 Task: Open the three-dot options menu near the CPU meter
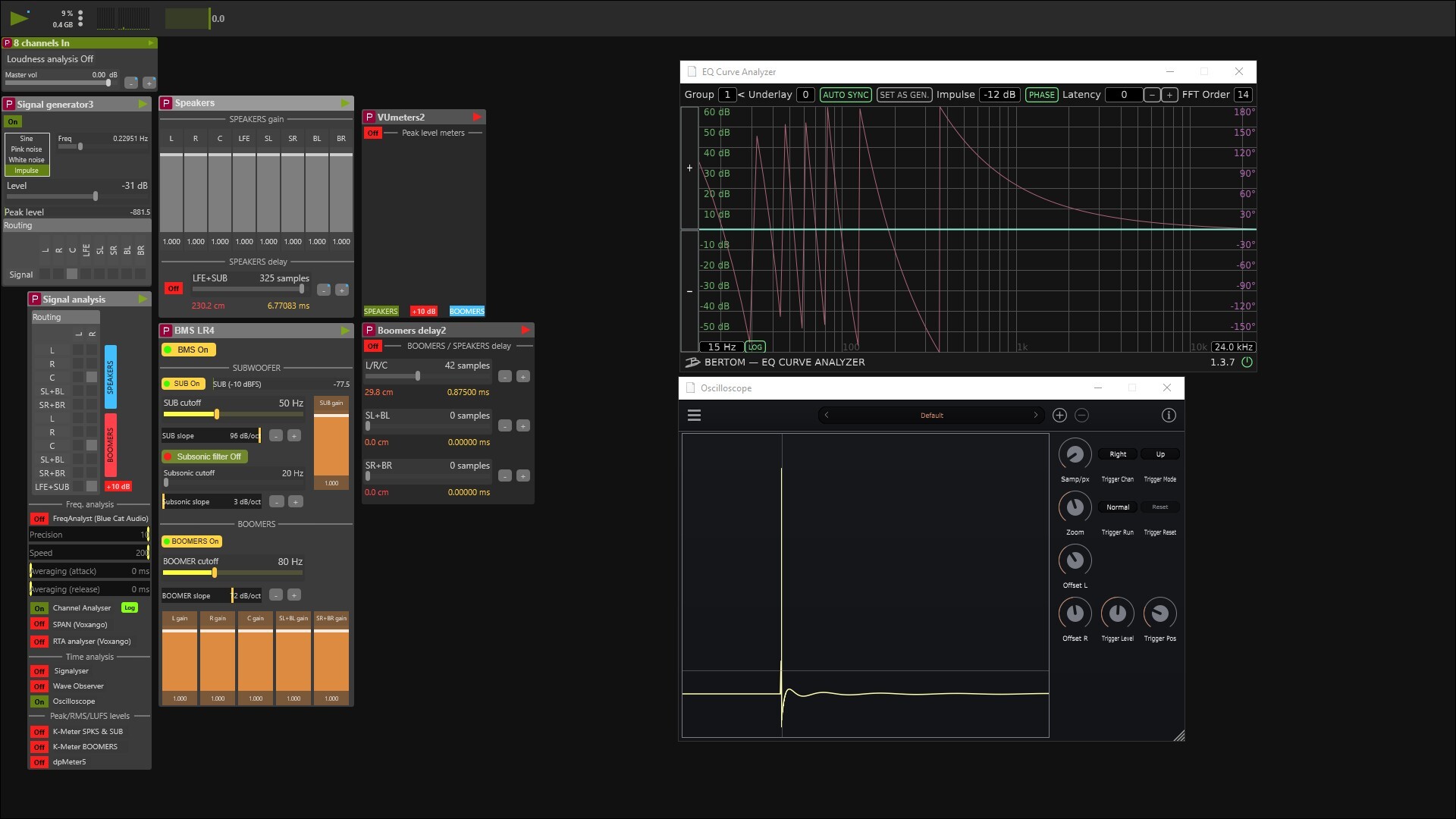pos(80,18)
